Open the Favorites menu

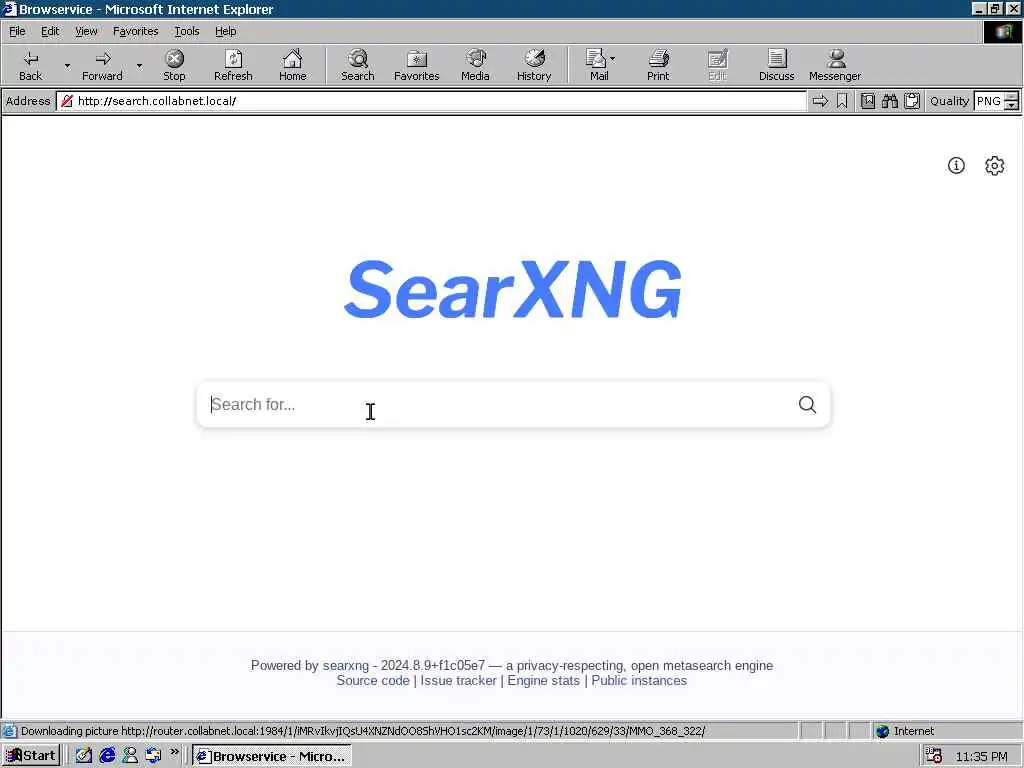(x=135, y=31)
